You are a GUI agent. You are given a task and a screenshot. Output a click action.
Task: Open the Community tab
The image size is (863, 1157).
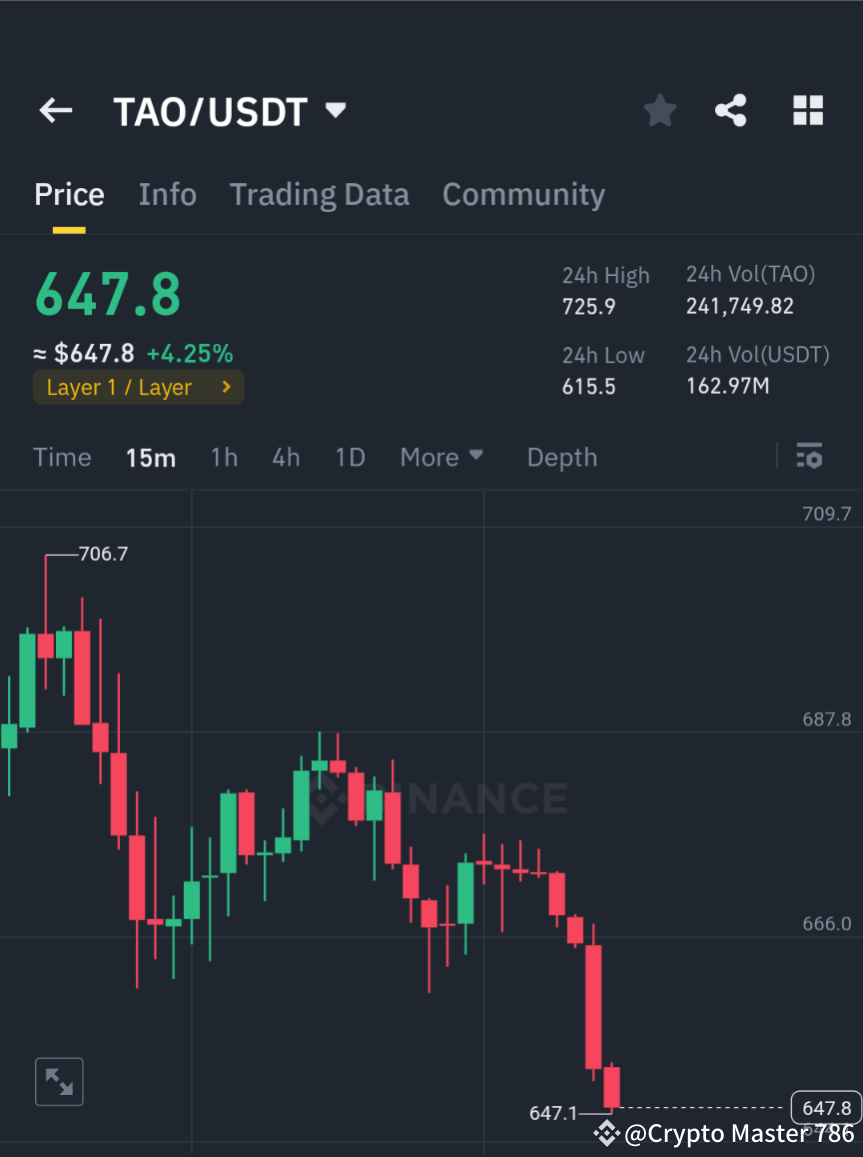(523, 194)
